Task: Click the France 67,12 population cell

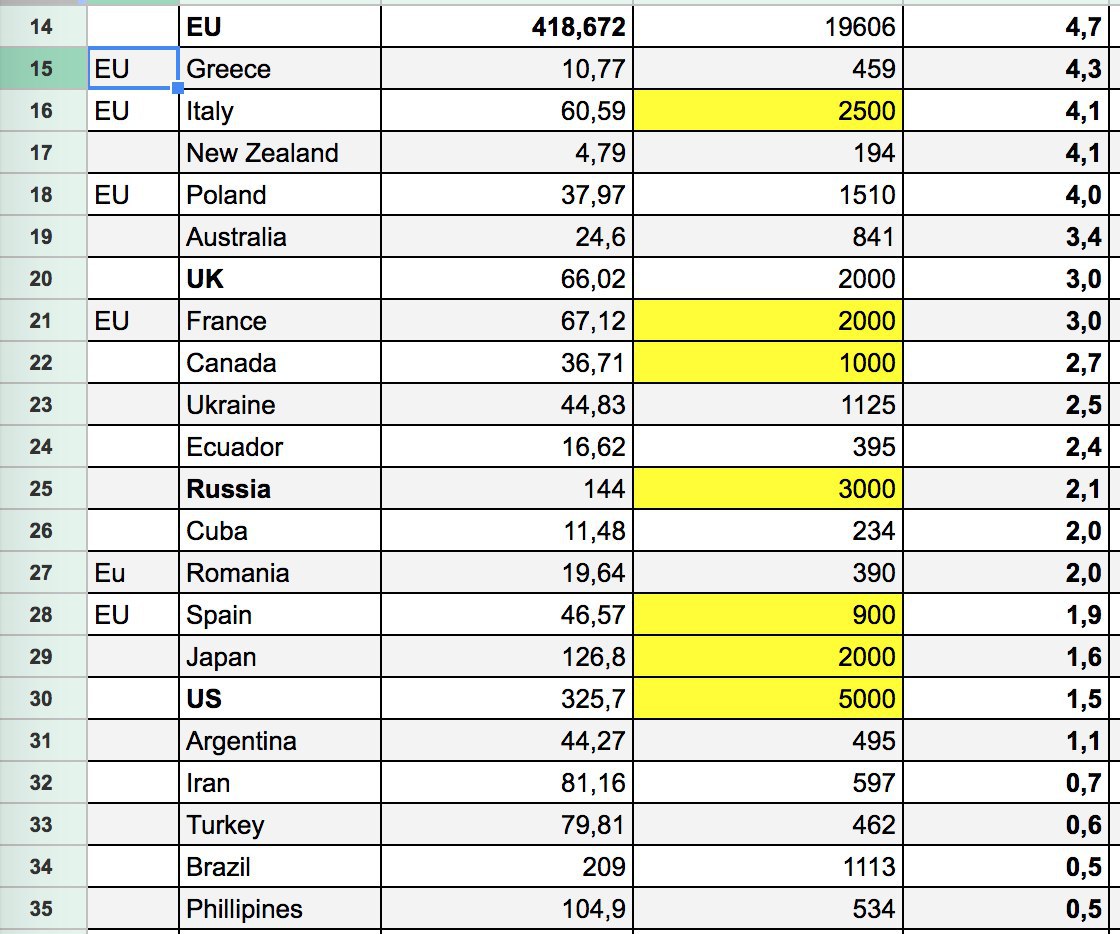Action: tap(507, 321)
